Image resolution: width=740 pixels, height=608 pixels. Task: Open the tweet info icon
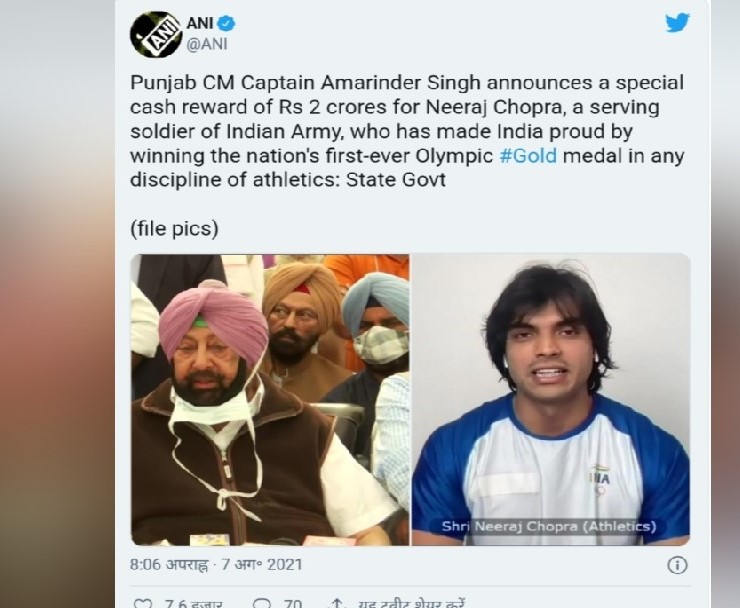click(677, 565)
